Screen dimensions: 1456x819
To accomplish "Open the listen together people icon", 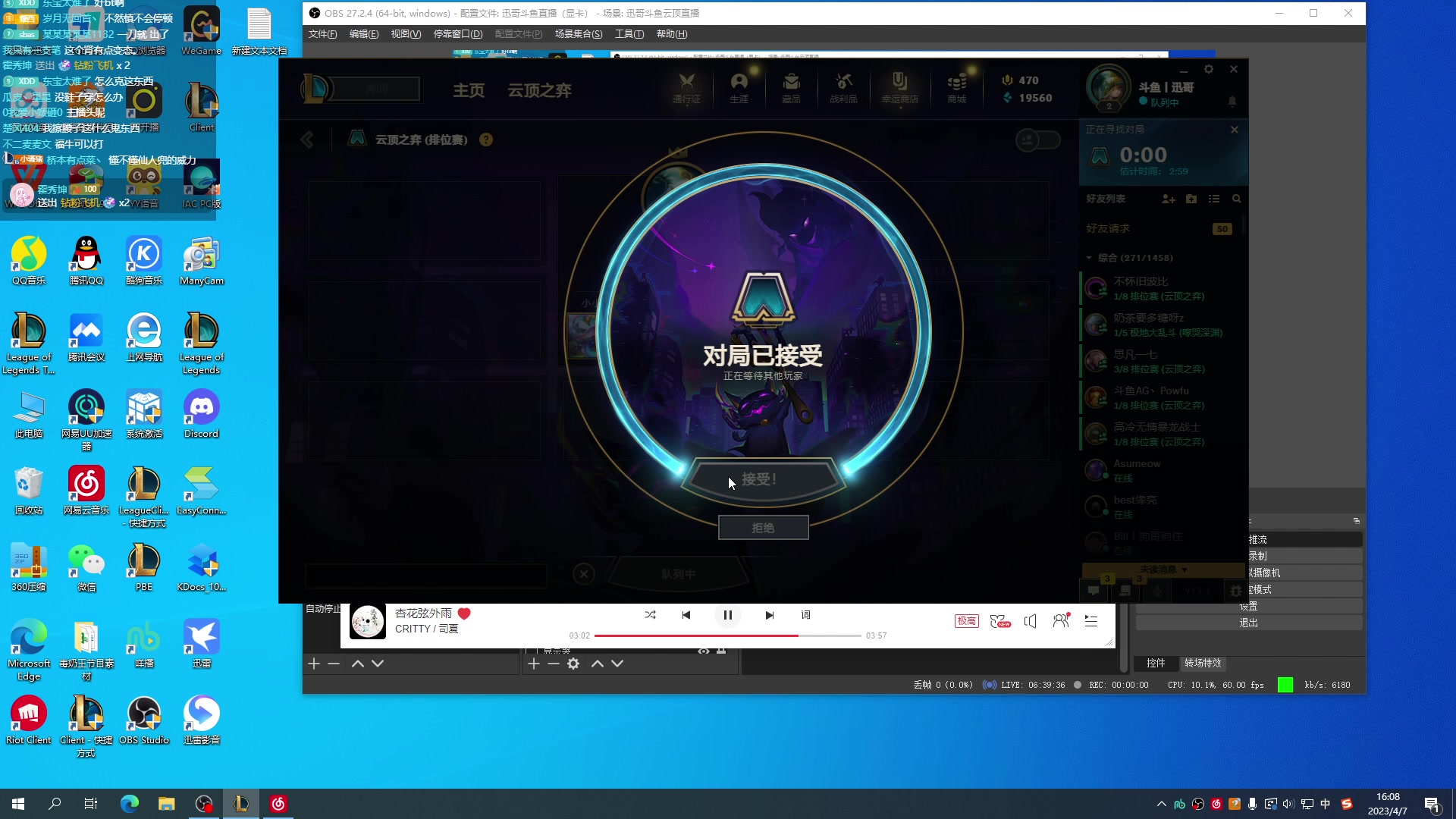I will [1061, 621].
